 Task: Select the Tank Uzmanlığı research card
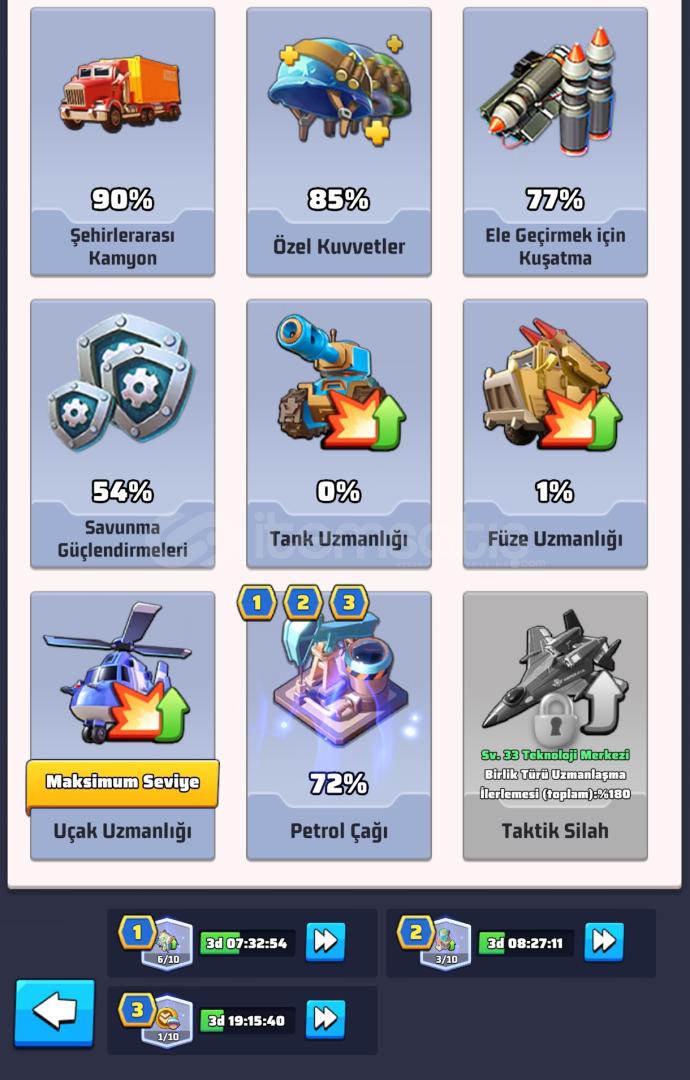pos(339,434)
